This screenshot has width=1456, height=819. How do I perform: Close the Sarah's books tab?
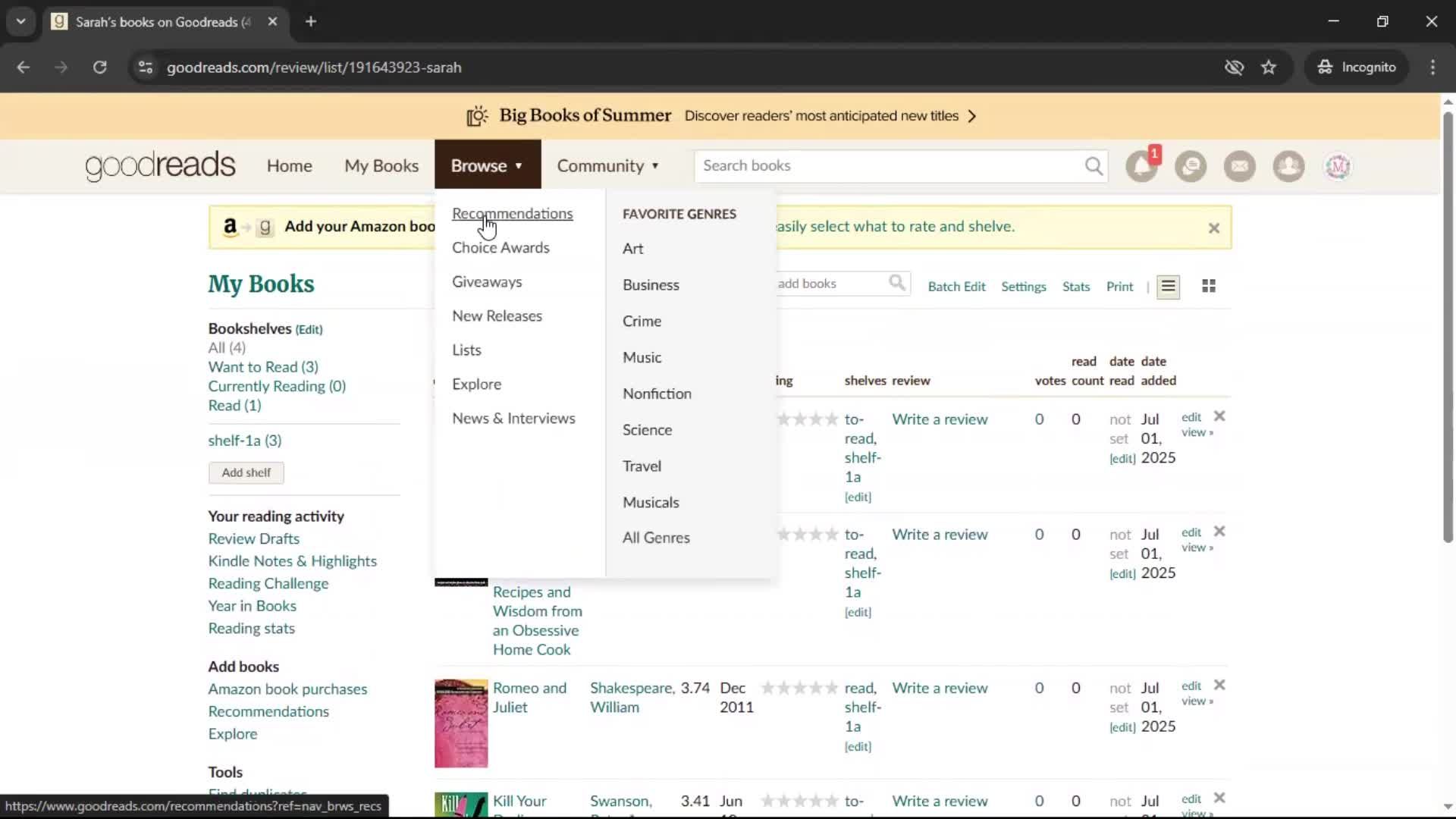[x=272, y=21]
